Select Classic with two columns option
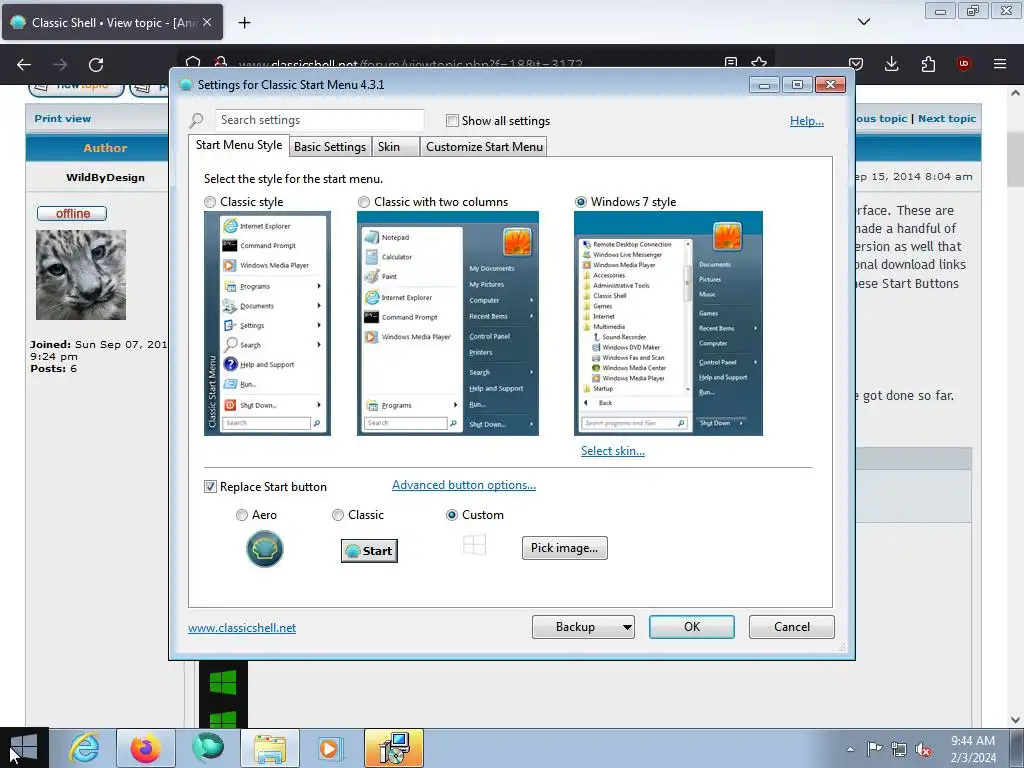1024x768 pixels. pyautogui.click(x=364, y=202)
